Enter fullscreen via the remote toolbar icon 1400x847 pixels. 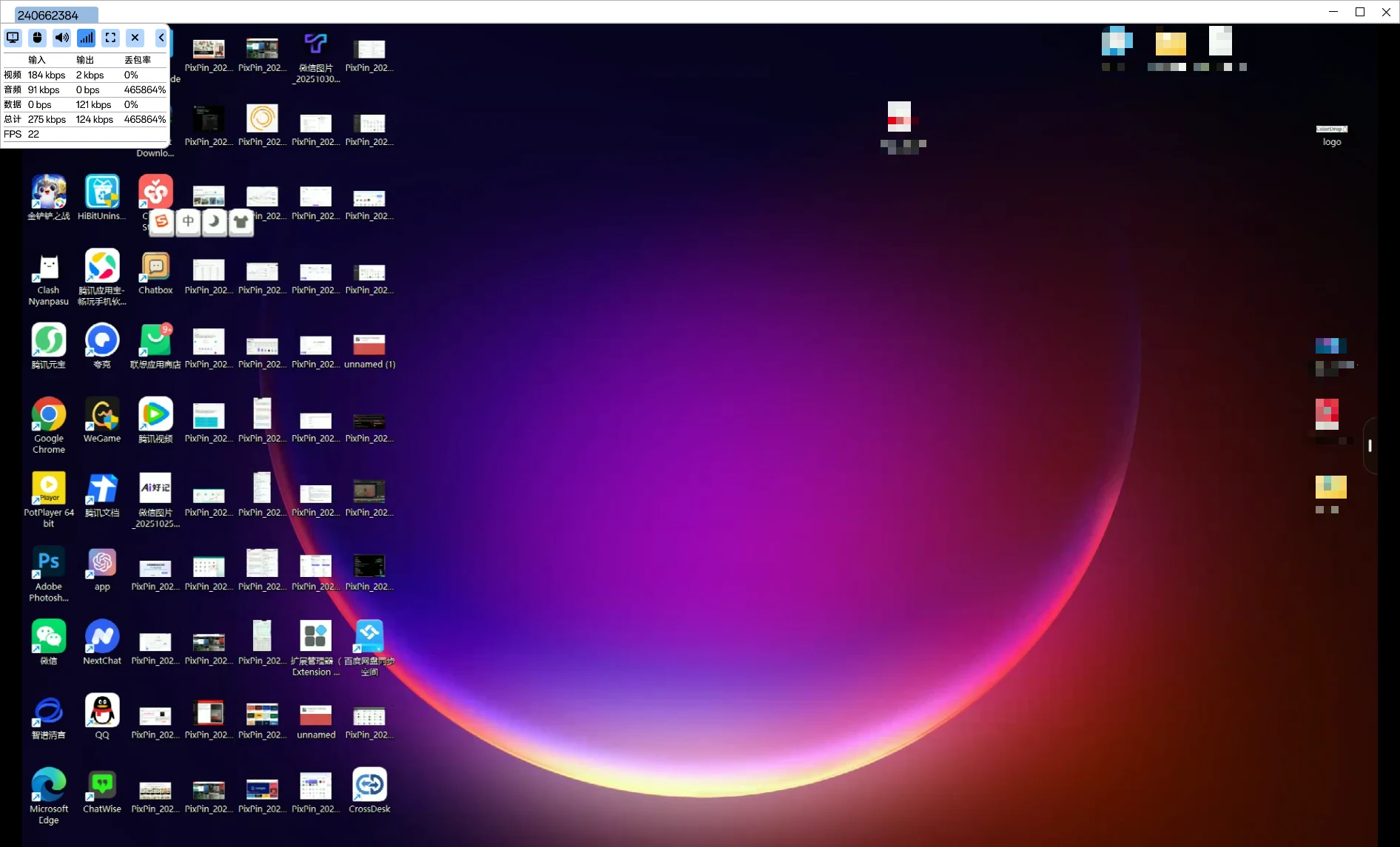[x=110, y=38]
